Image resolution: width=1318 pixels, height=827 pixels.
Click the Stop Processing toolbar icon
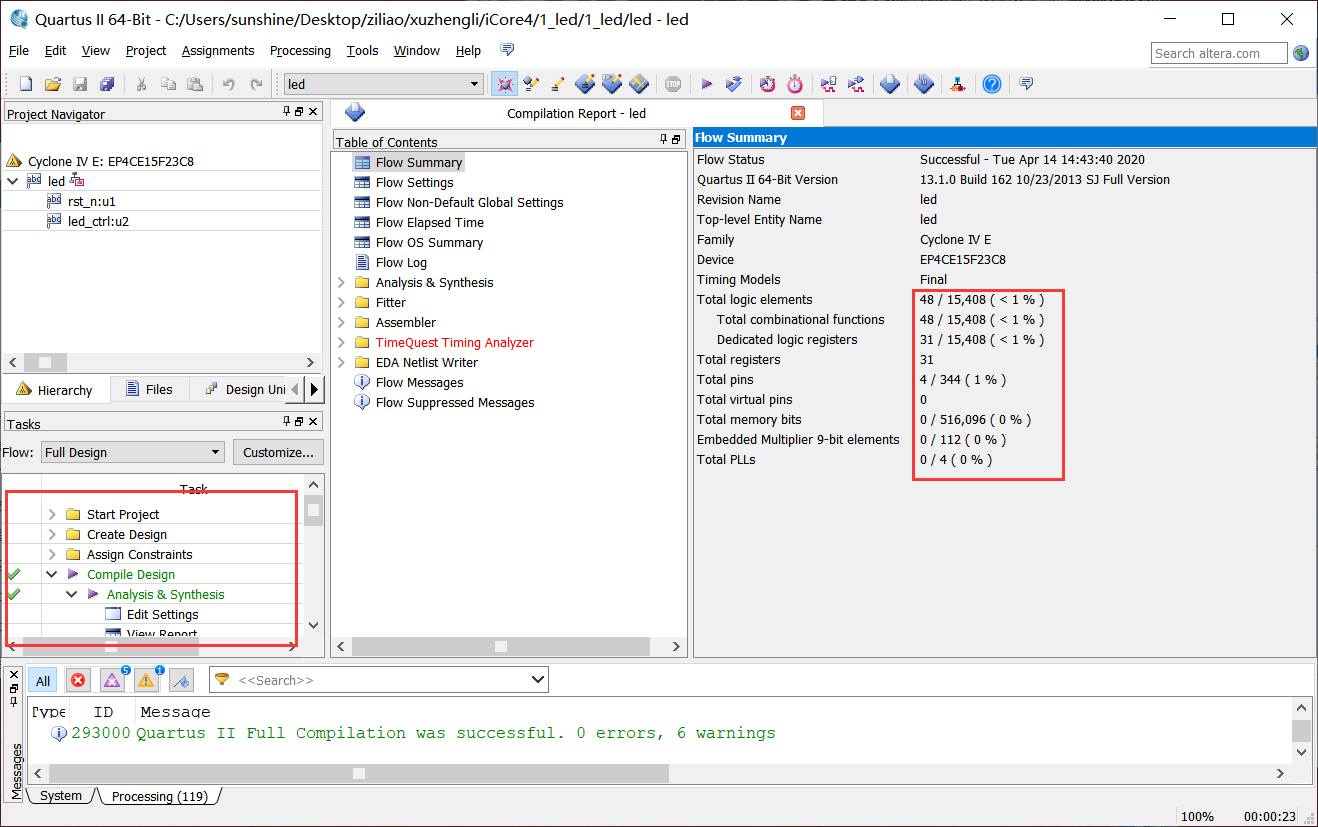(673, 84)
